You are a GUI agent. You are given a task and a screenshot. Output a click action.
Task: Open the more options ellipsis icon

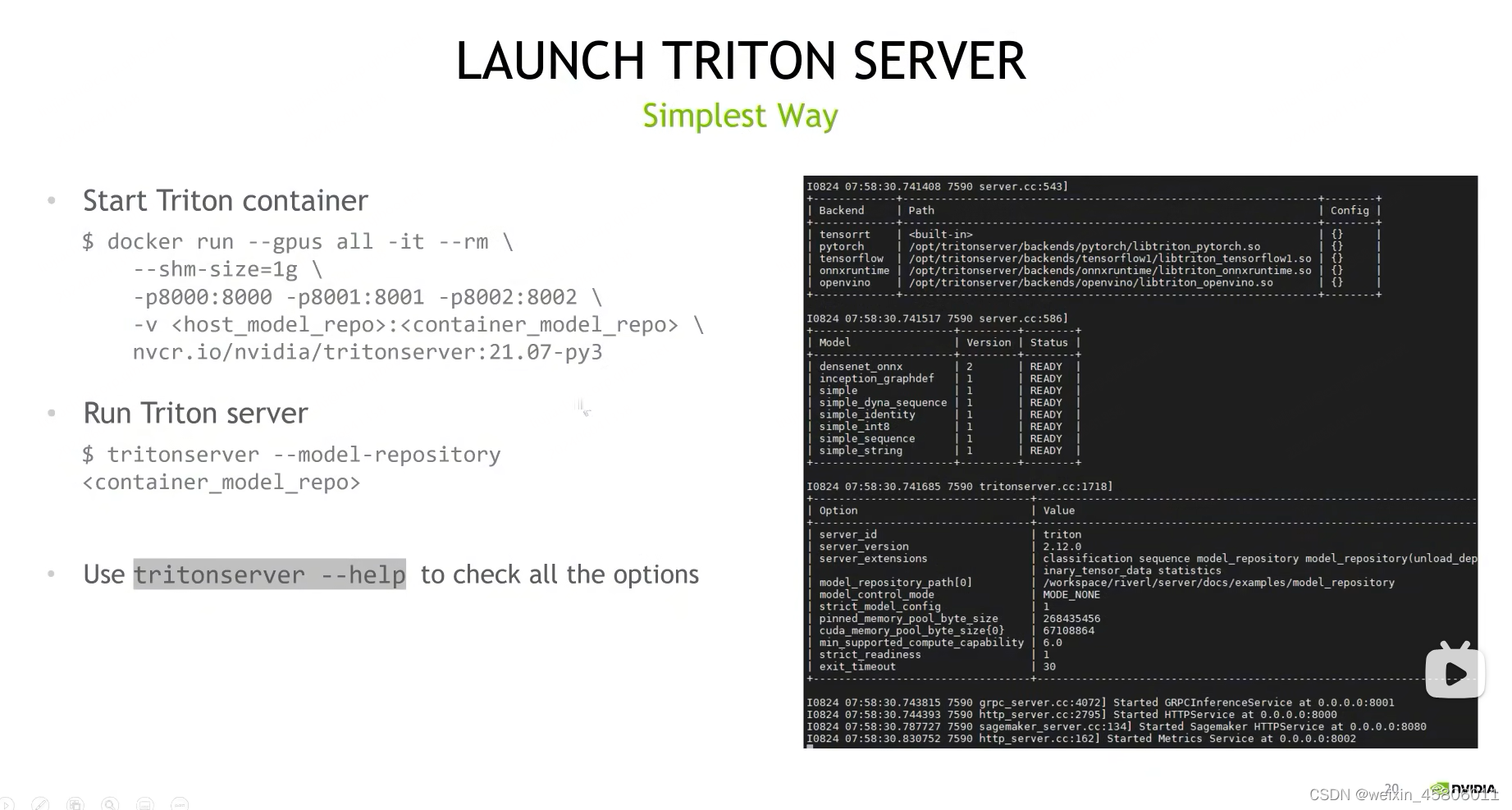tap(180, 803)
